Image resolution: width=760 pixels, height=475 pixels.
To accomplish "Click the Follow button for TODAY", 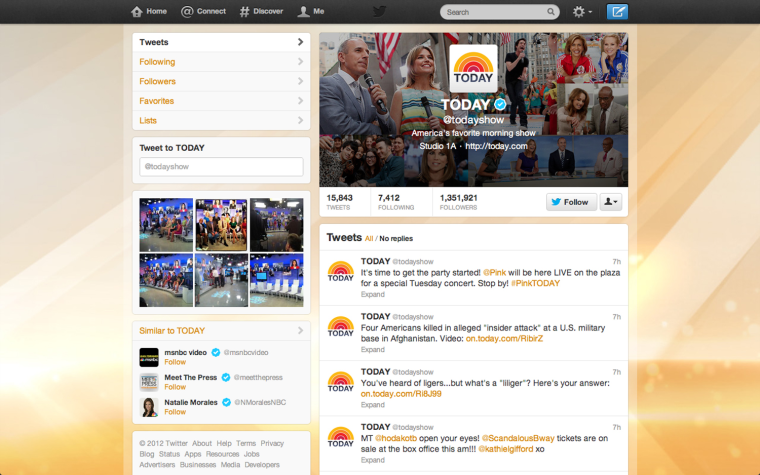I will [x=571, y=202].
